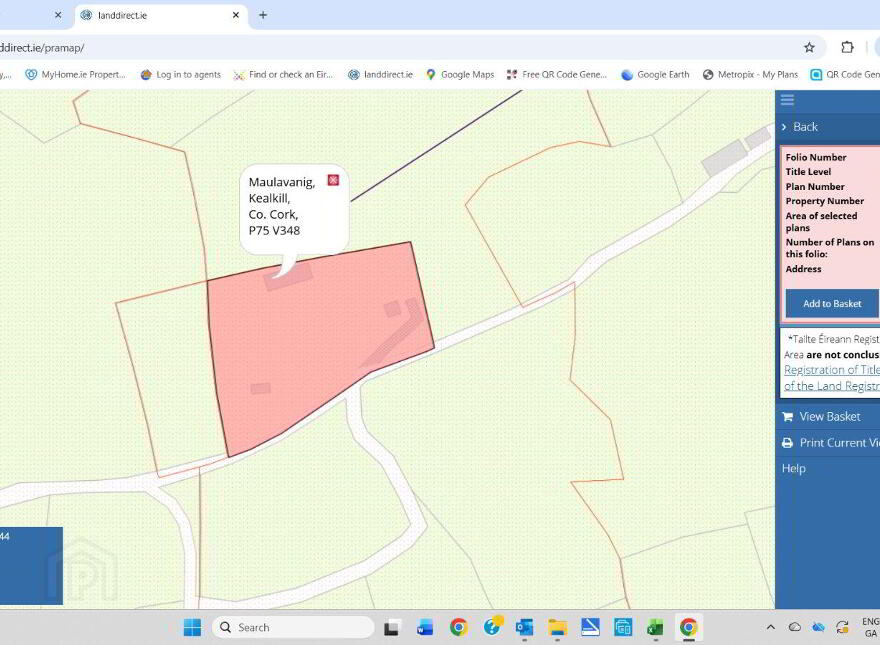880x645 pixels.
Task: Open View Basket
Action: point(829,417)
